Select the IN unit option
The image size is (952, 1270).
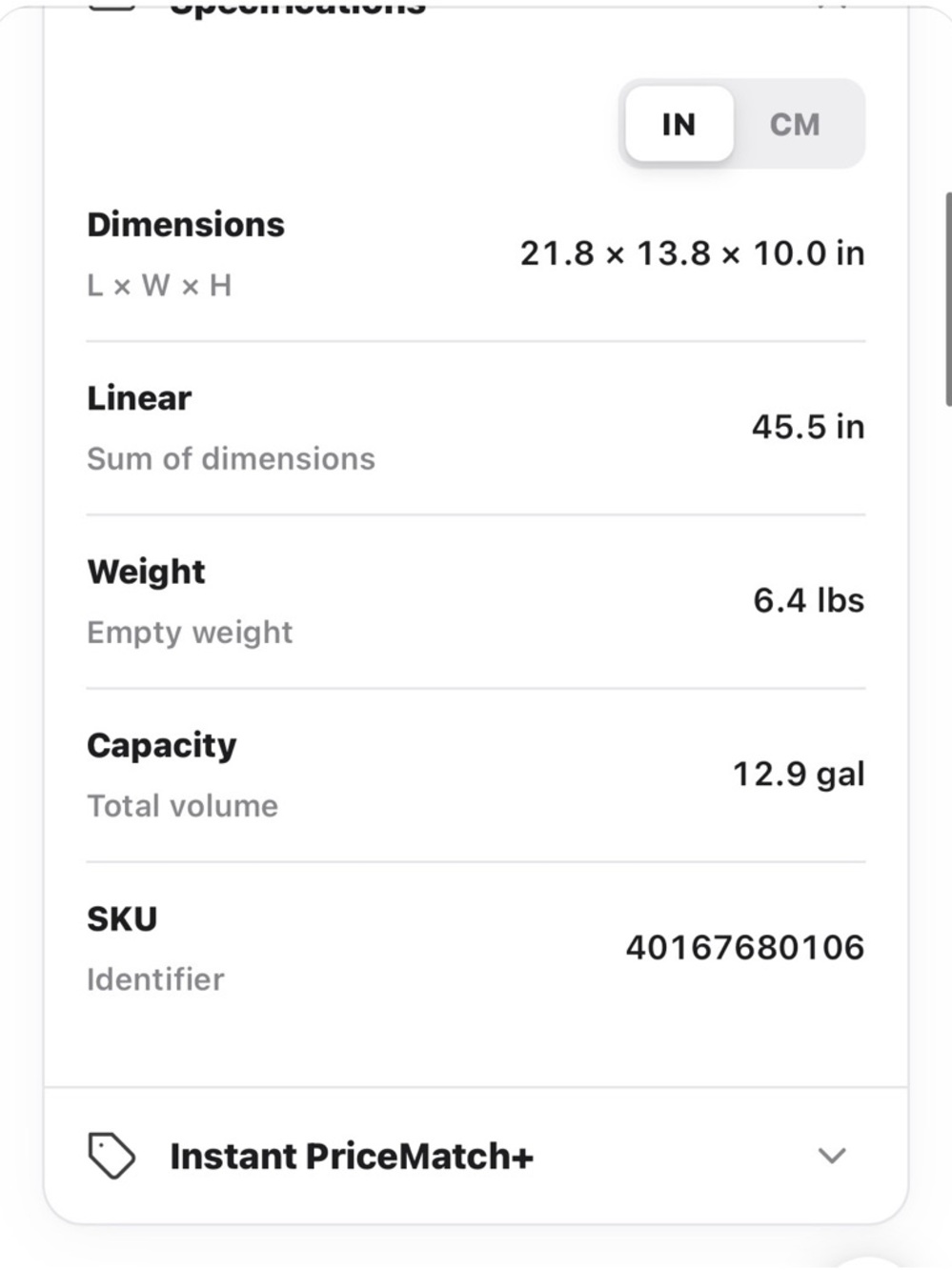coord(679,124)
